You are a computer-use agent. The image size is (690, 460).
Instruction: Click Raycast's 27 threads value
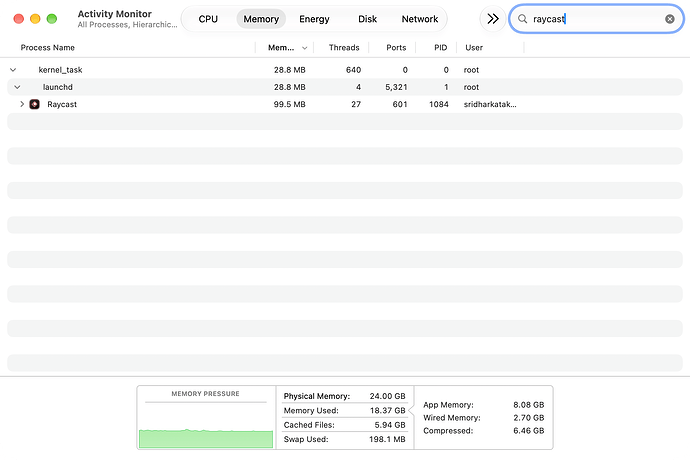tap(356, 104)
